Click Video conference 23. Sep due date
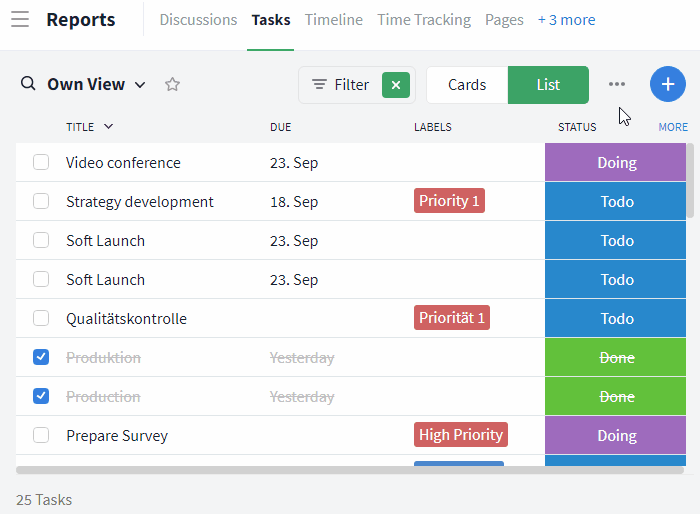Screen dimensions: 700x514 tap(294, 163)
